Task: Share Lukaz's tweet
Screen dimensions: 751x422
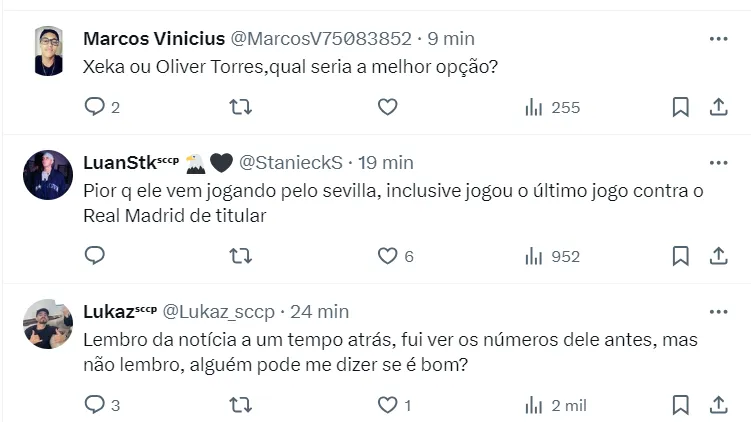Action: [718, 405]
